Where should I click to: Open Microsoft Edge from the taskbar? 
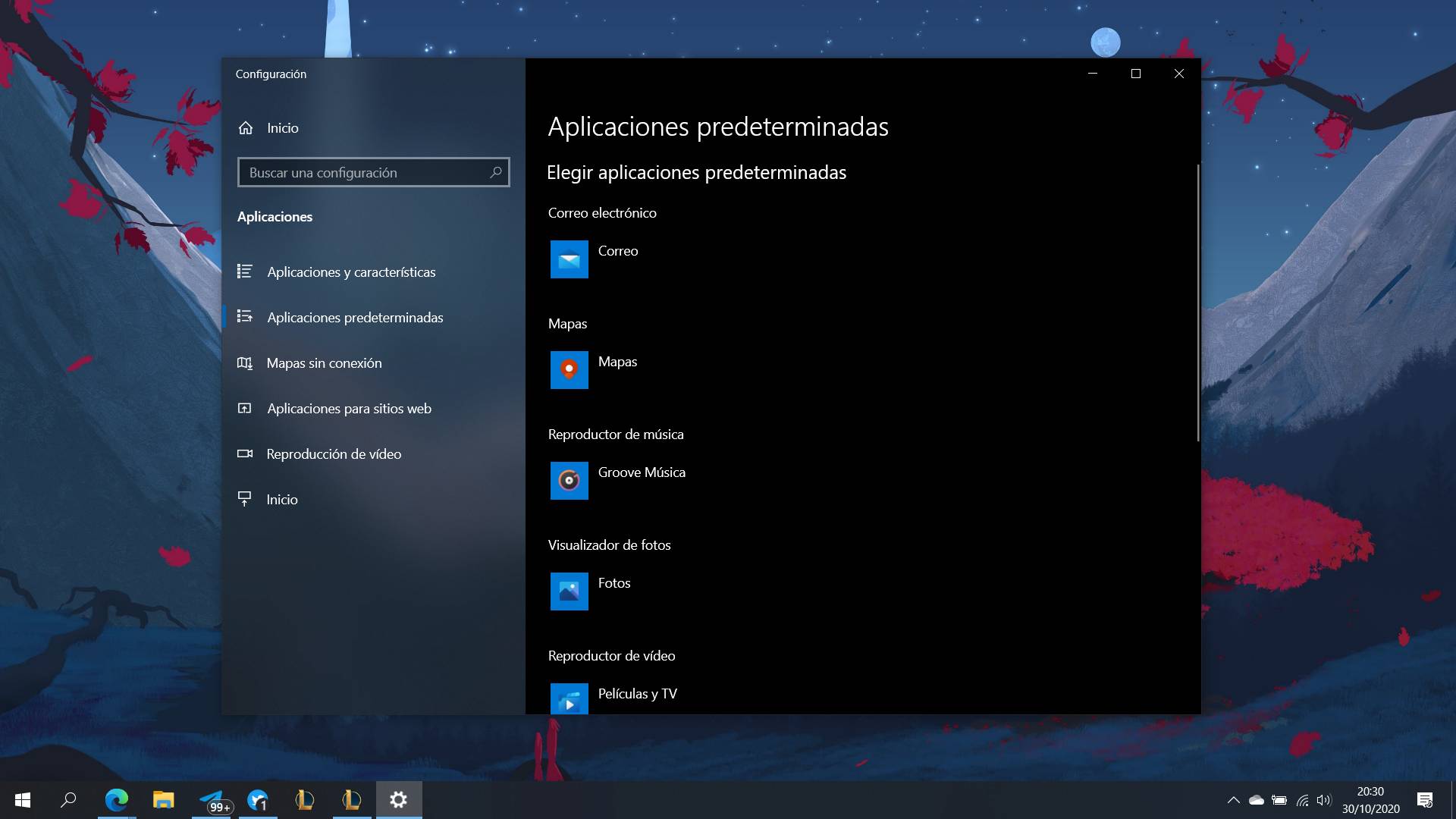coord(118,799)
